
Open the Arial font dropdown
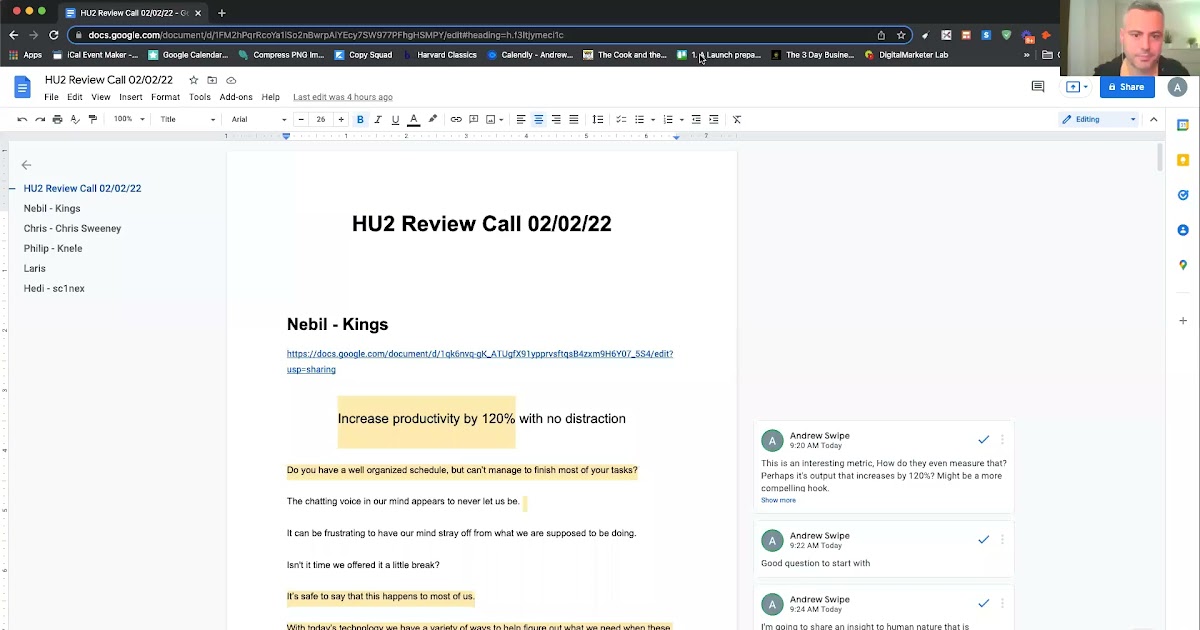(258, 119)
